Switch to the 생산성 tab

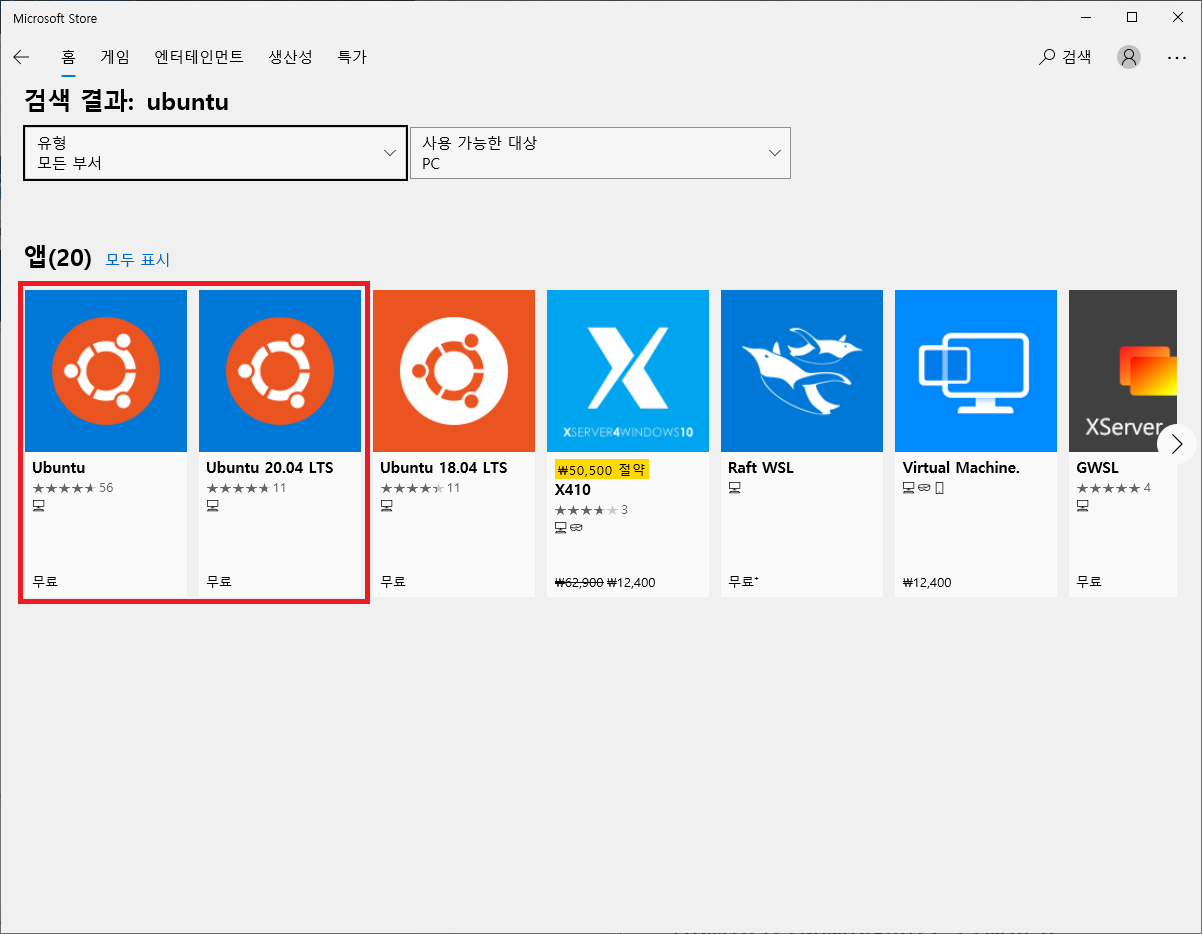click(290, 57)
